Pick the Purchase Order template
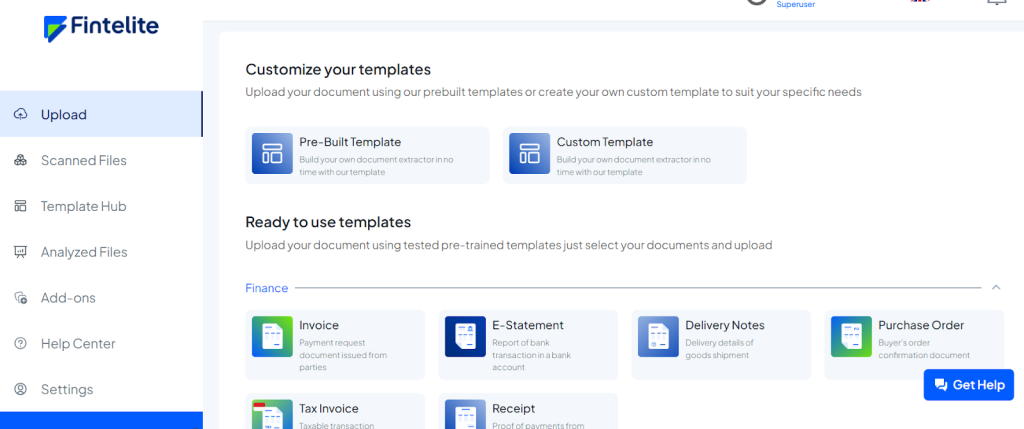This screenshot has width=1024, height=429. 914,338
